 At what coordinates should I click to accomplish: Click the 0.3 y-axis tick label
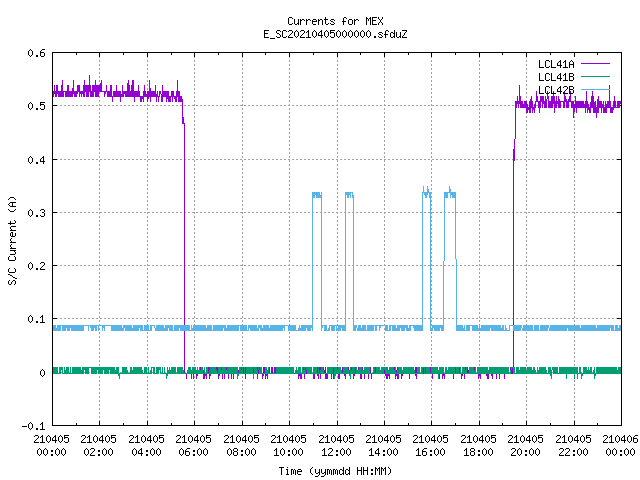(x=37, y=213)
